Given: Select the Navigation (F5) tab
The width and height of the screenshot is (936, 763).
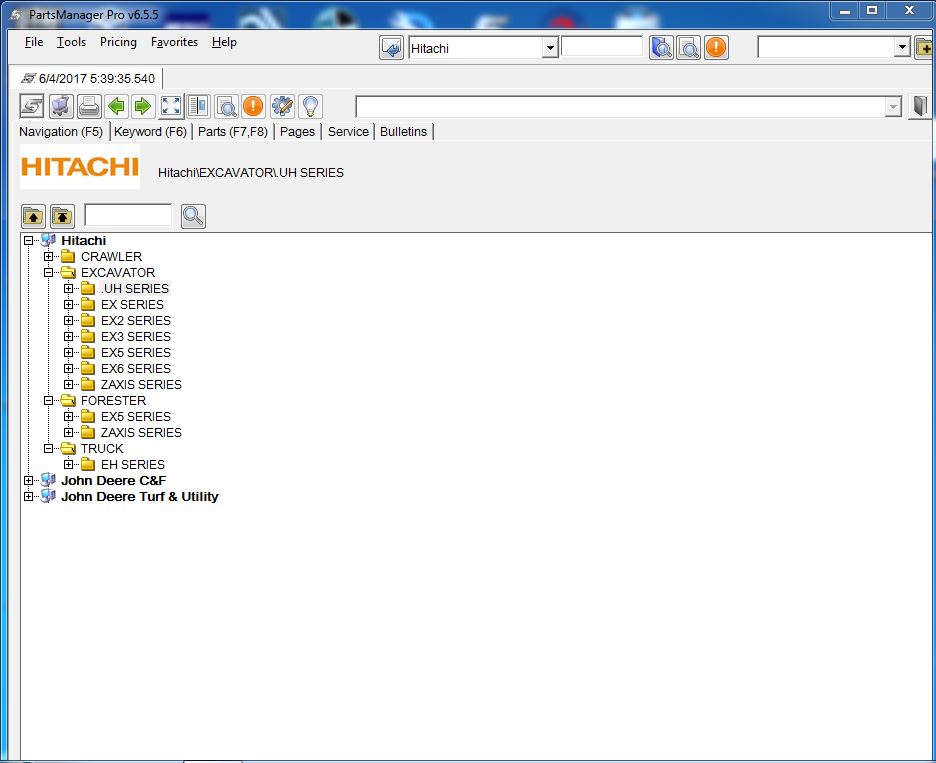Looking at the screenshot, I should [61, 131].
